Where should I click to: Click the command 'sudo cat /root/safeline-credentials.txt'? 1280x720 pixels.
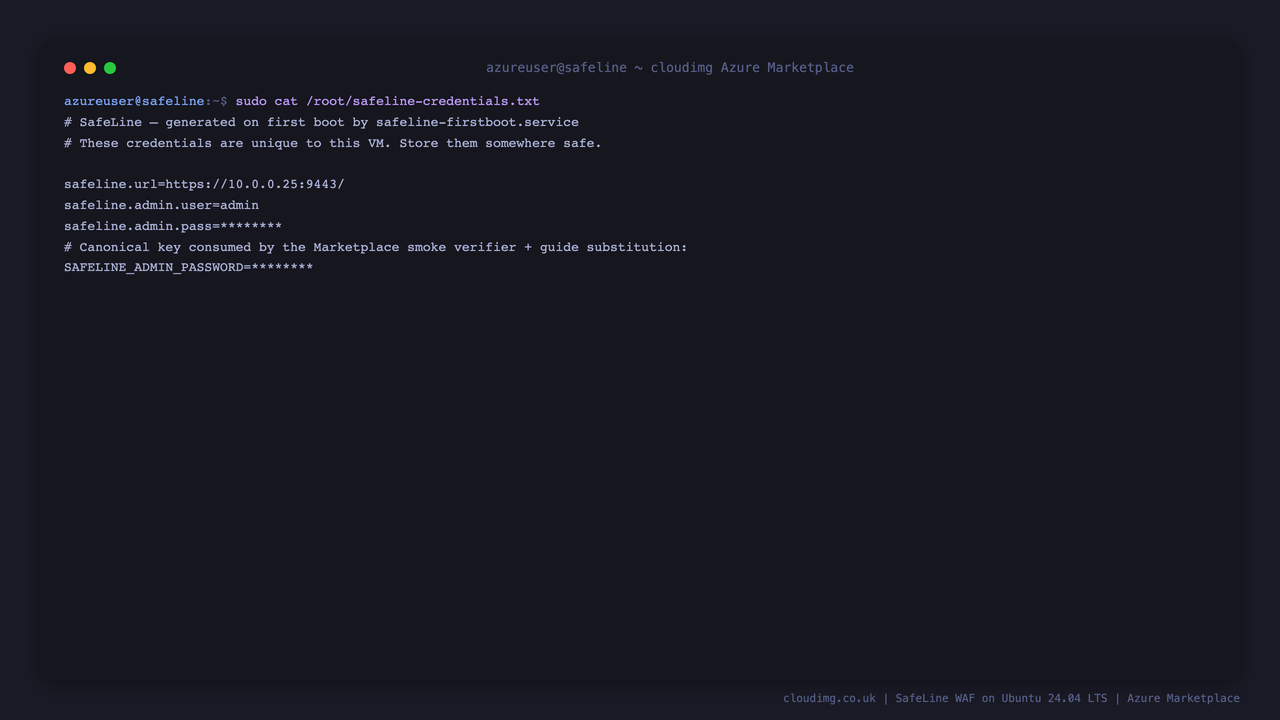pyautogui.click(x=388, y=101)
